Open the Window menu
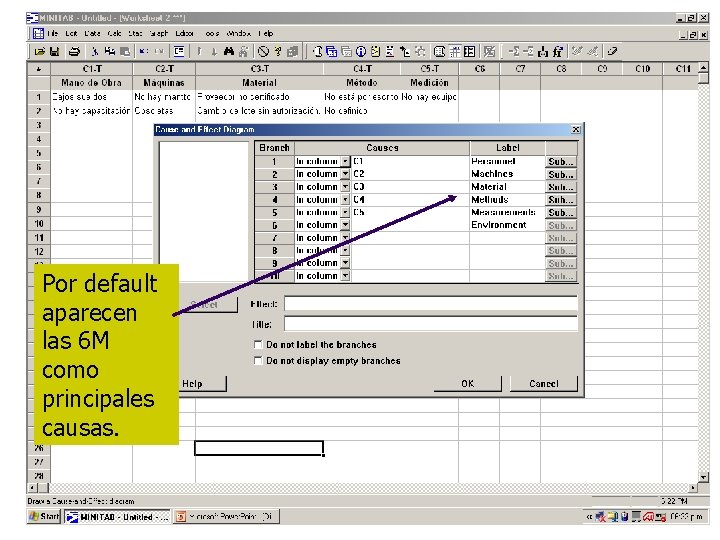Viewport: 720px width, 540px height. click(239, 34)
